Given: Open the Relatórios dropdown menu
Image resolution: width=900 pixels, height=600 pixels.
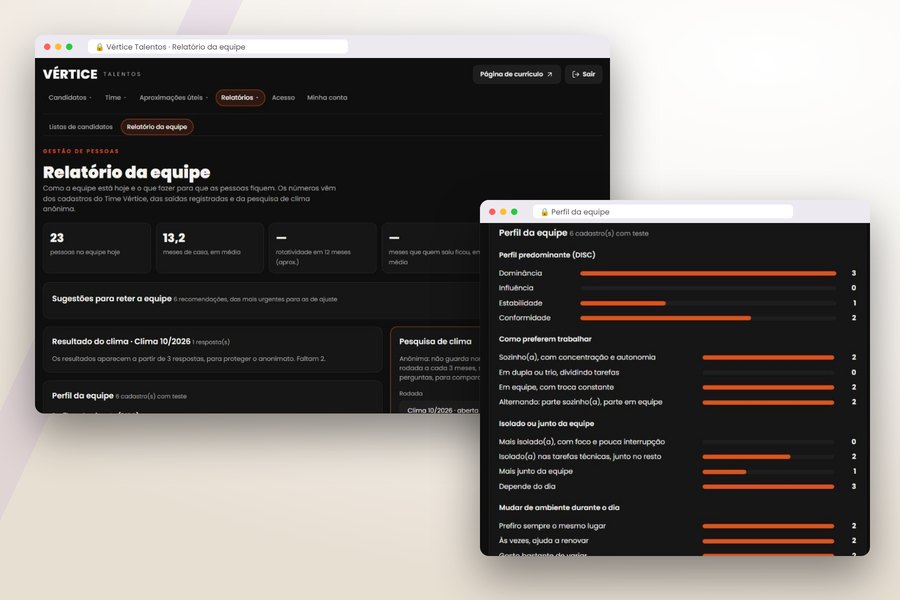Looking at the screenshot, I should (240, 98).
